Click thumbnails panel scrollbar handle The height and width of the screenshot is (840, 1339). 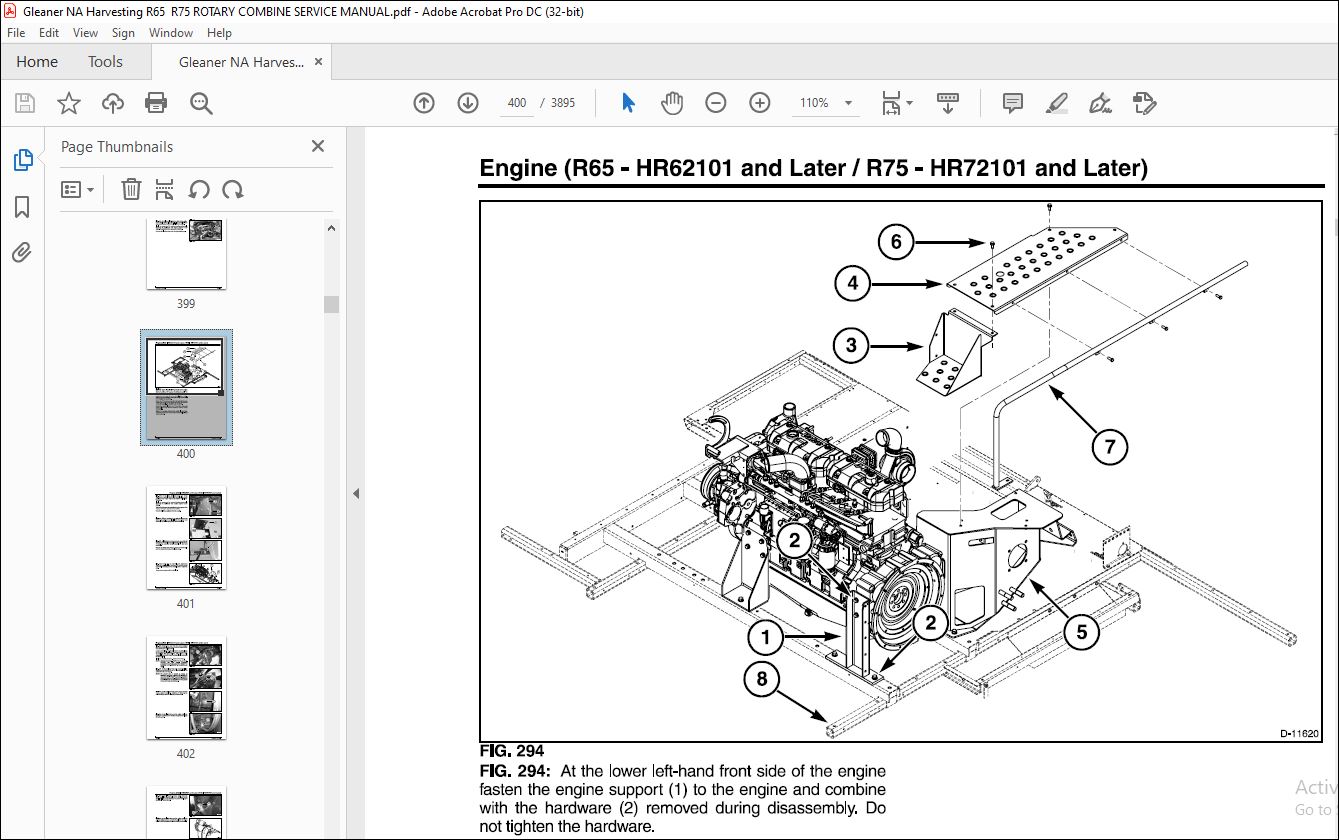tap(331, 305)
